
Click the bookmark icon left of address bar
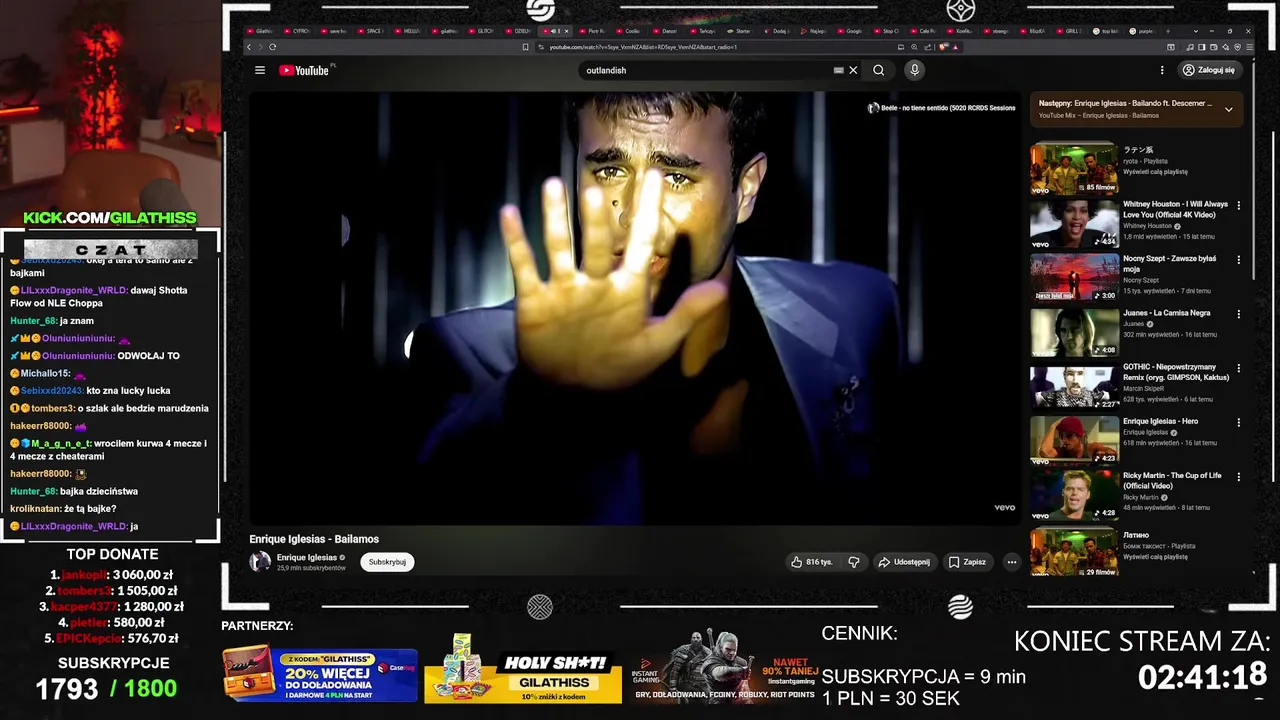(x=526, y=47)
